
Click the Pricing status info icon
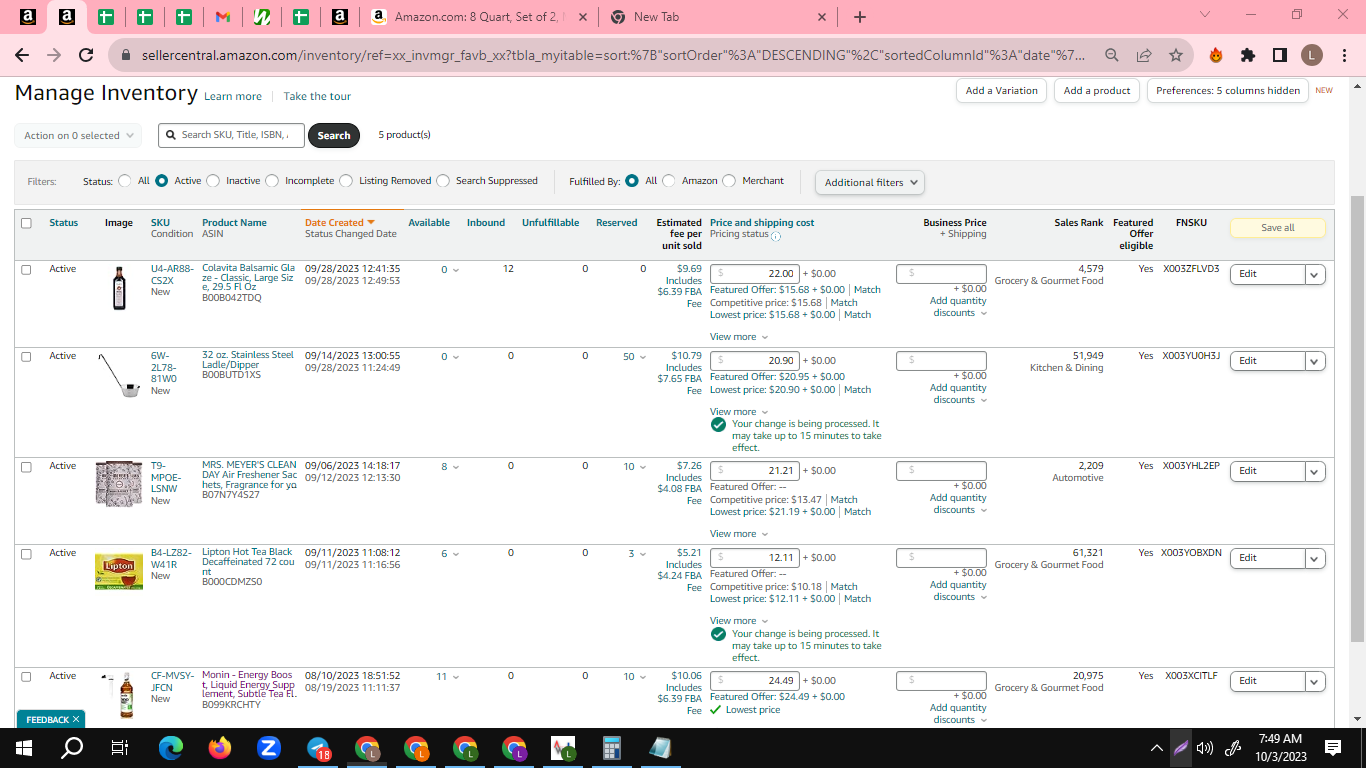click(x=776, y=237)
